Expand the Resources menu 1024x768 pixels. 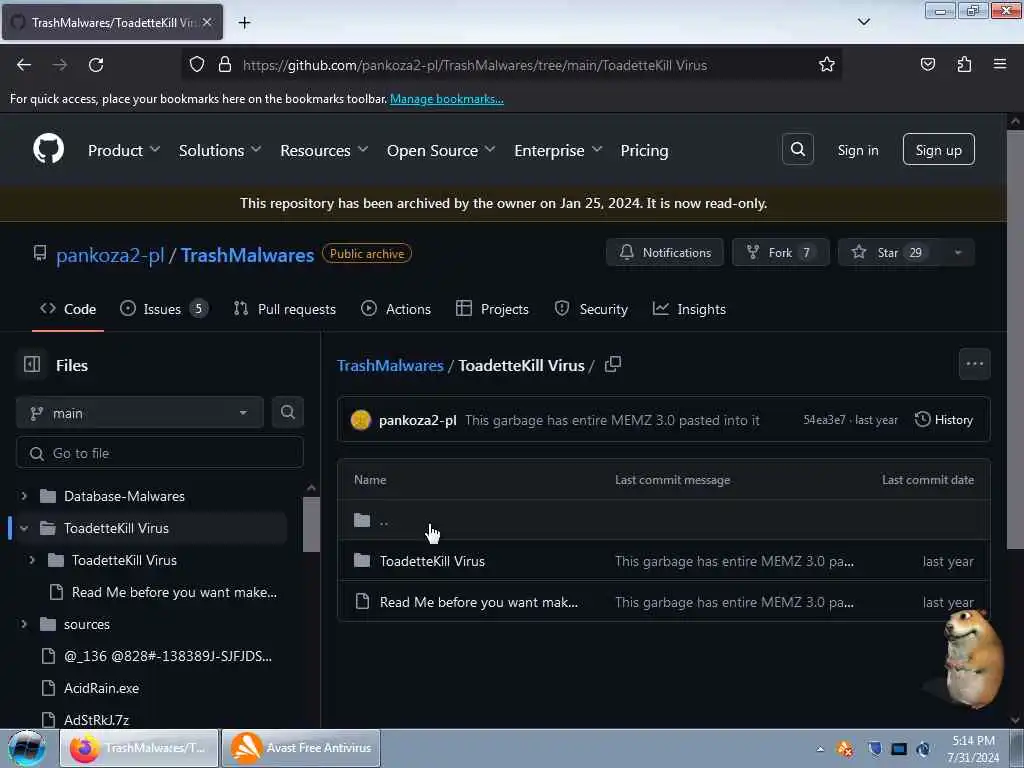pos(324,150)
